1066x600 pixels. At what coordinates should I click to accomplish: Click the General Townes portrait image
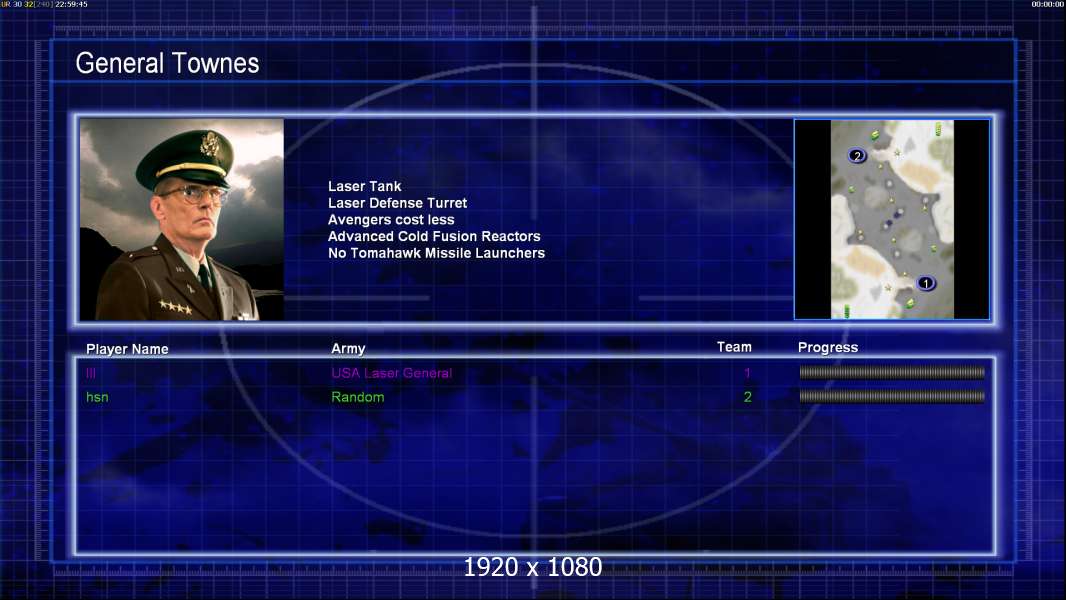pyautogui.click(x=182, y=219)
